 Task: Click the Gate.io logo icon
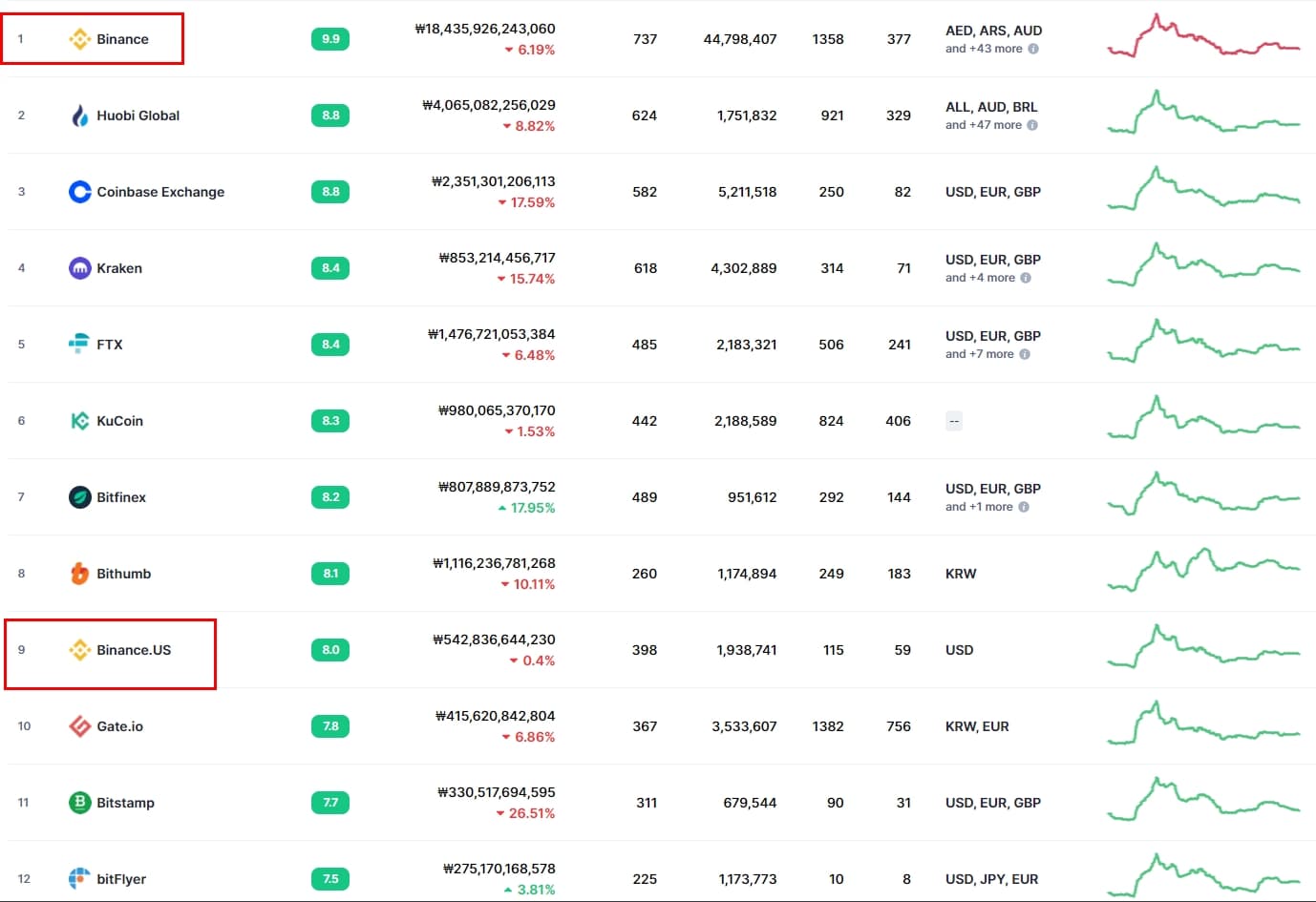[x=80, y=726]
